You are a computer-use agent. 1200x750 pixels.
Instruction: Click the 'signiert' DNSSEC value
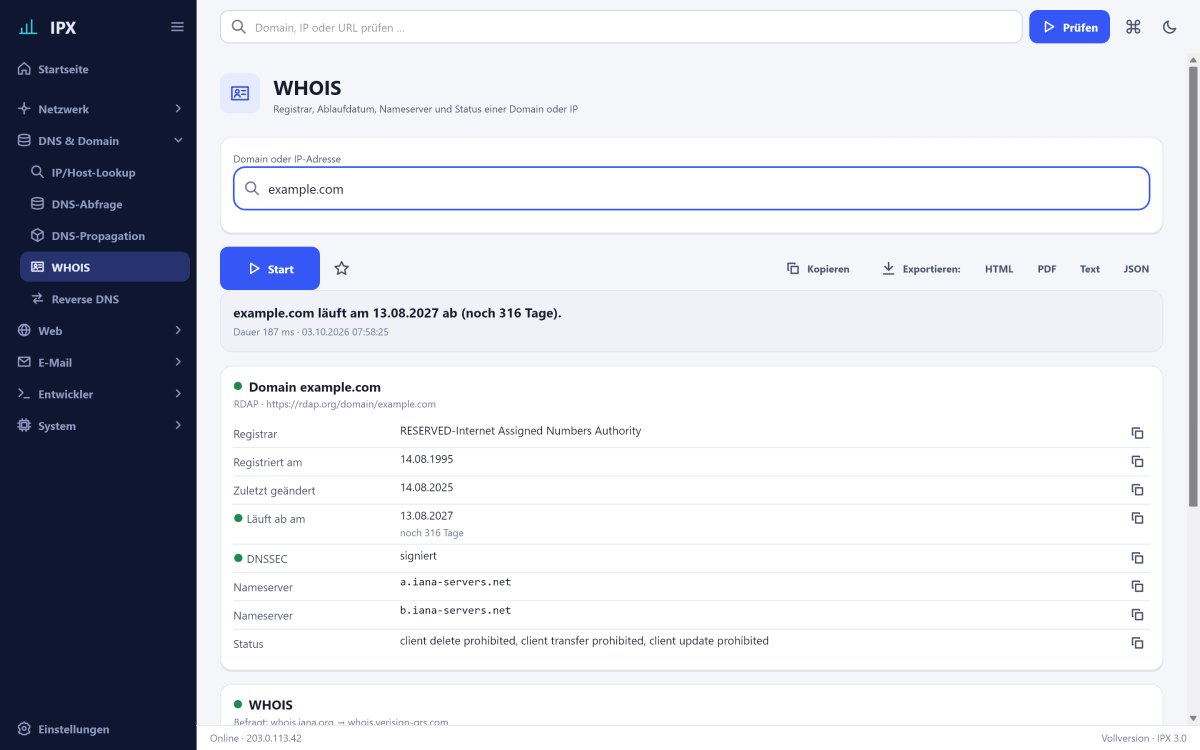418,555
